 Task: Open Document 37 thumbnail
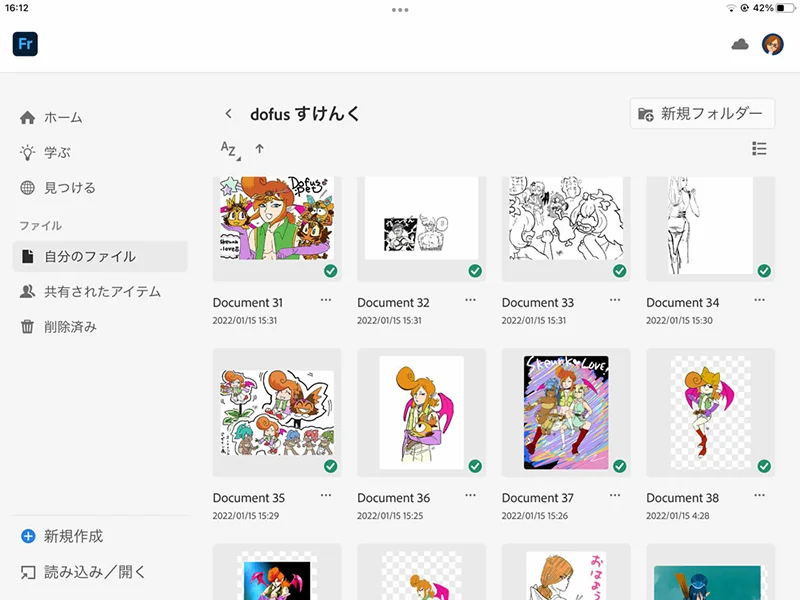pos(566,412)
